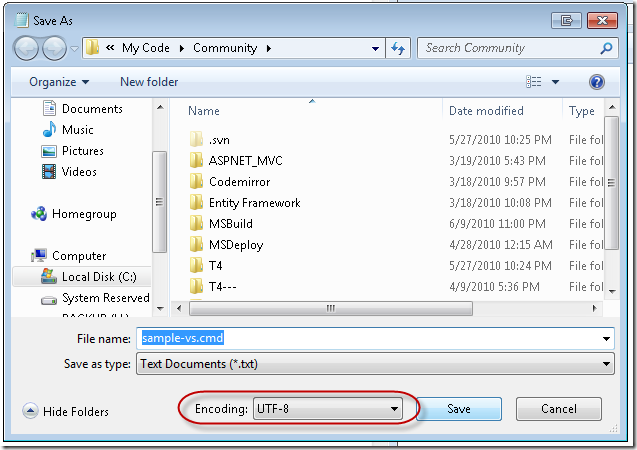Screen dimensions: 637x450
Task: Open the Encoding UTF-8 dropdown
Action: pos(328,409)
